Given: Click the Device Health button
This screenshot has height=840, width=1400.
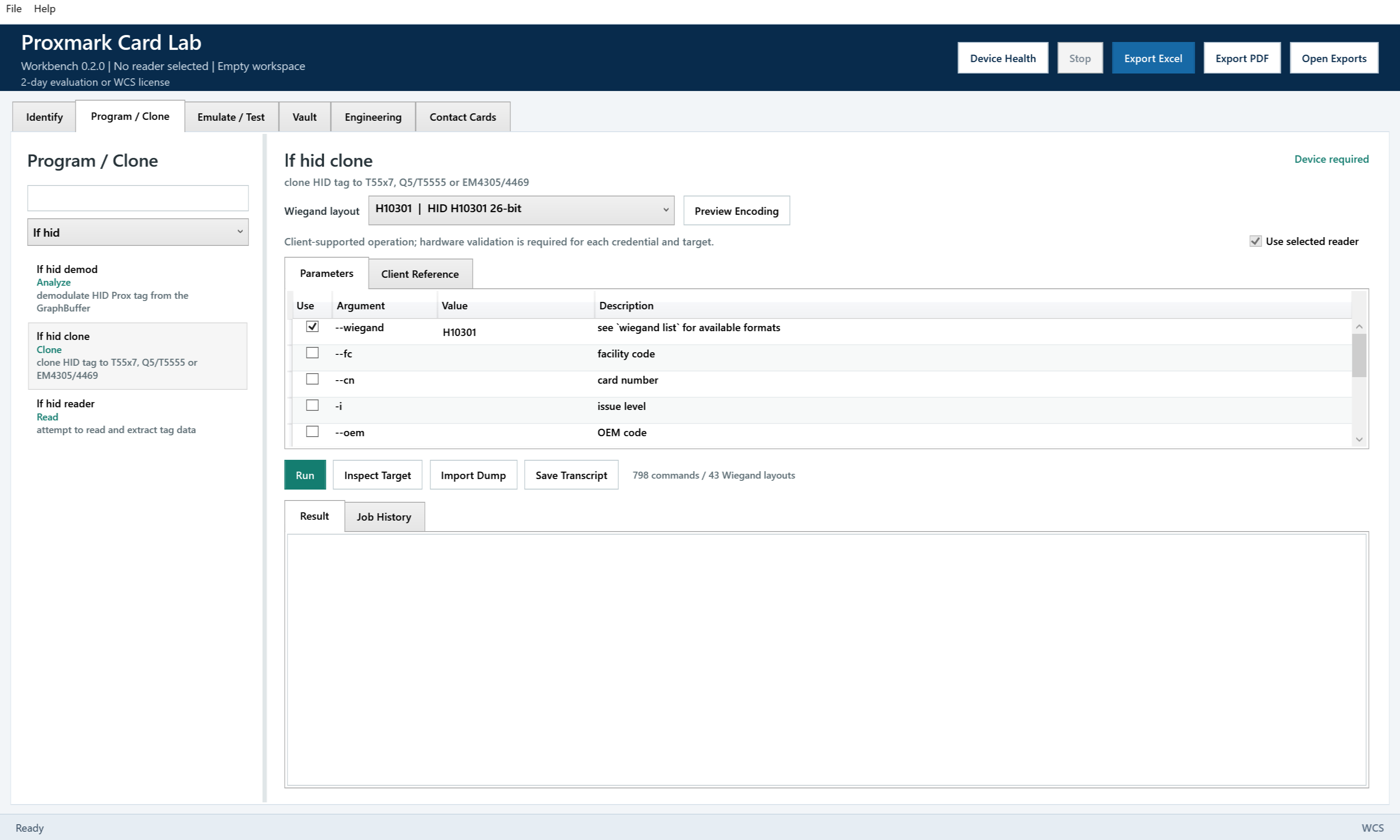Looking at the screenshot, I should (1003, 58).
